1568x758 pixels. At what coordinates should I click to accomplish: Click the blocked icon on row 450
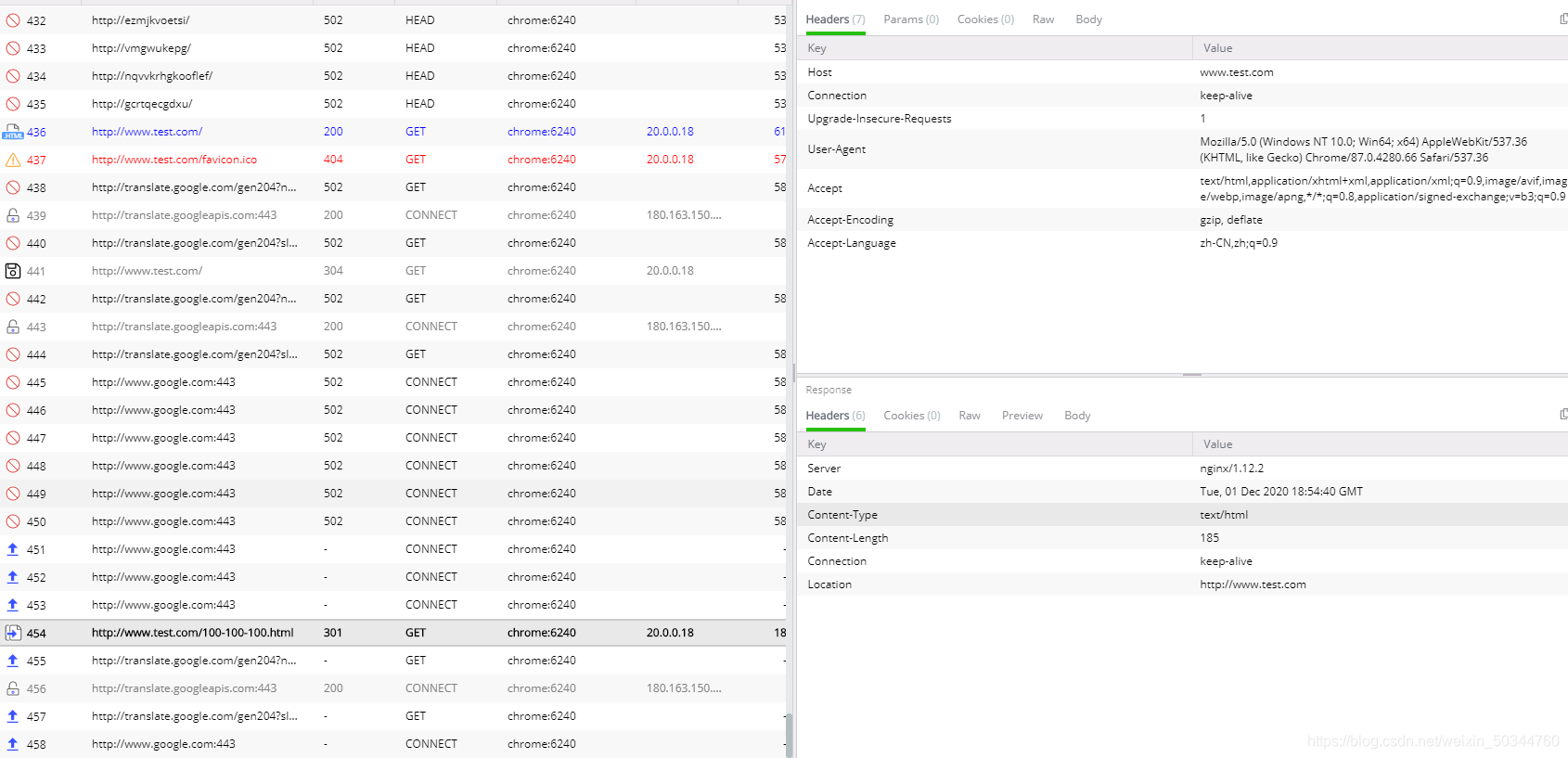pyautogui.click(x=13, y=521)
